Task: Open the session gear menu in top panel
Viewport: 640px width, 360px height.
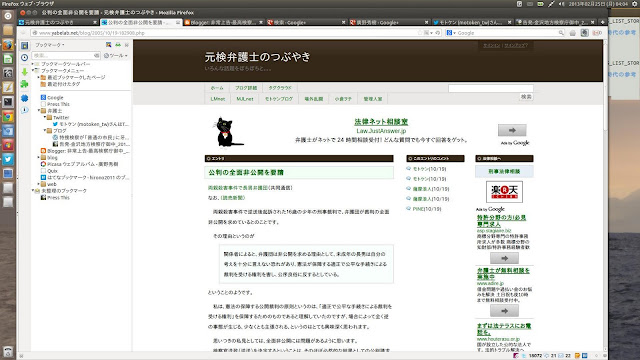Action: click(635, 4)
